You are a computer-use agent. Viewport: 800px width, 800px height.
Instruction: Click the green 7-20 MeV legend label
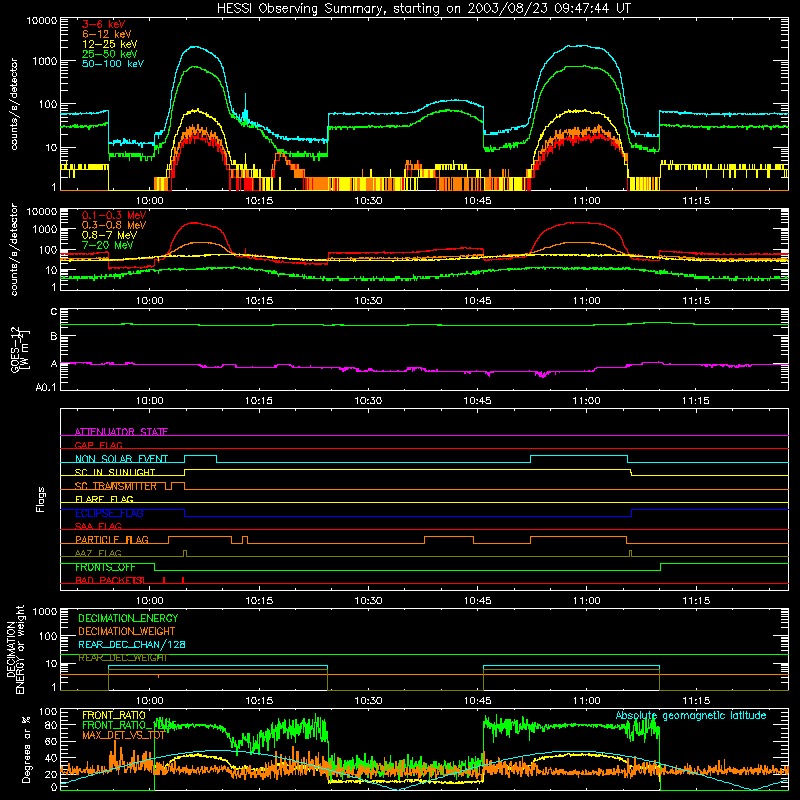point(107,245)
